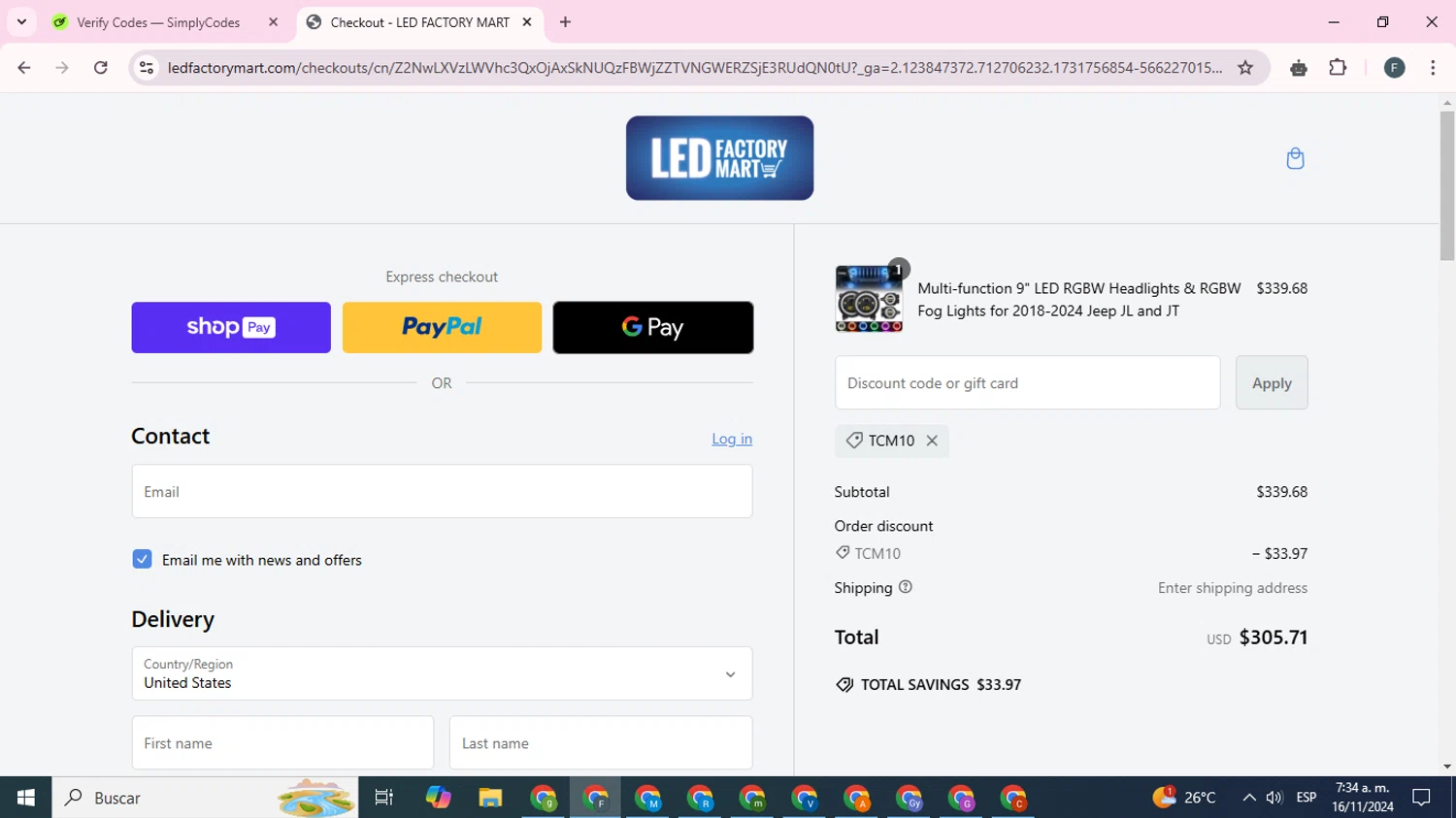
Task: Switch to Chrome profile C taskbar window
Action: pos(1015,798)
